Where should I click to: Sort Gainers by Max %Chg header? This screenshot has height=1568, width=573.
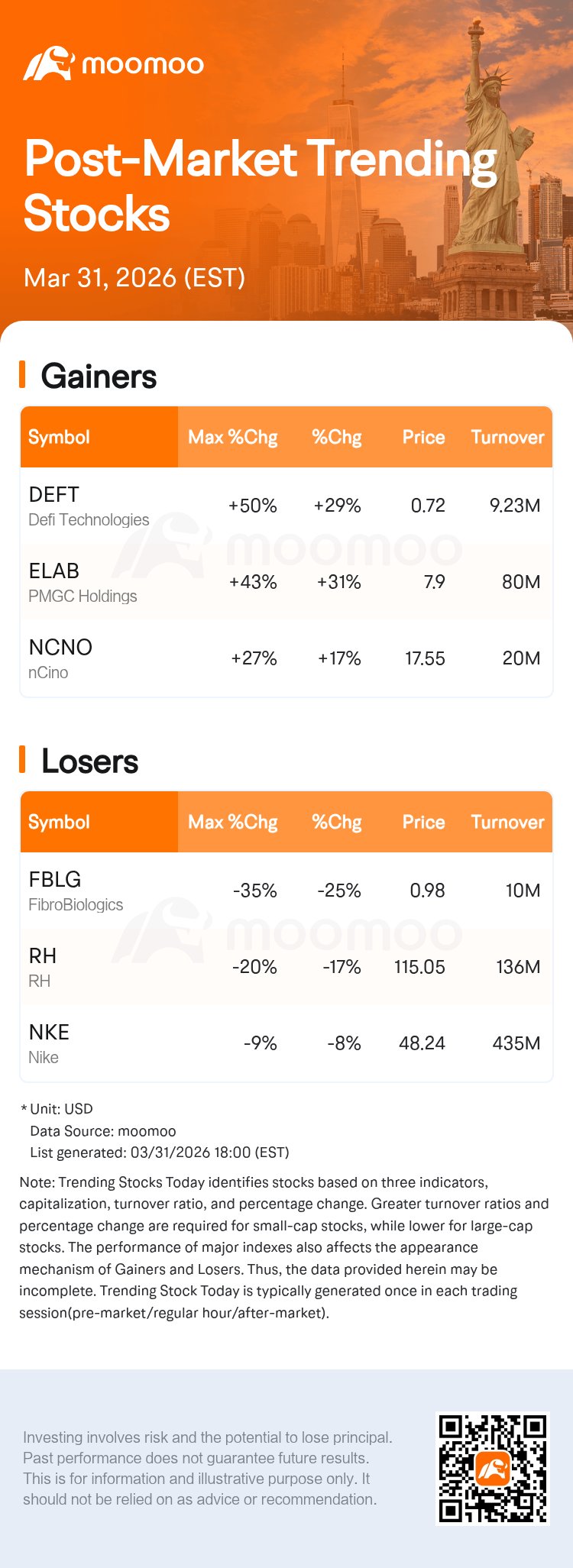(232, 437)
